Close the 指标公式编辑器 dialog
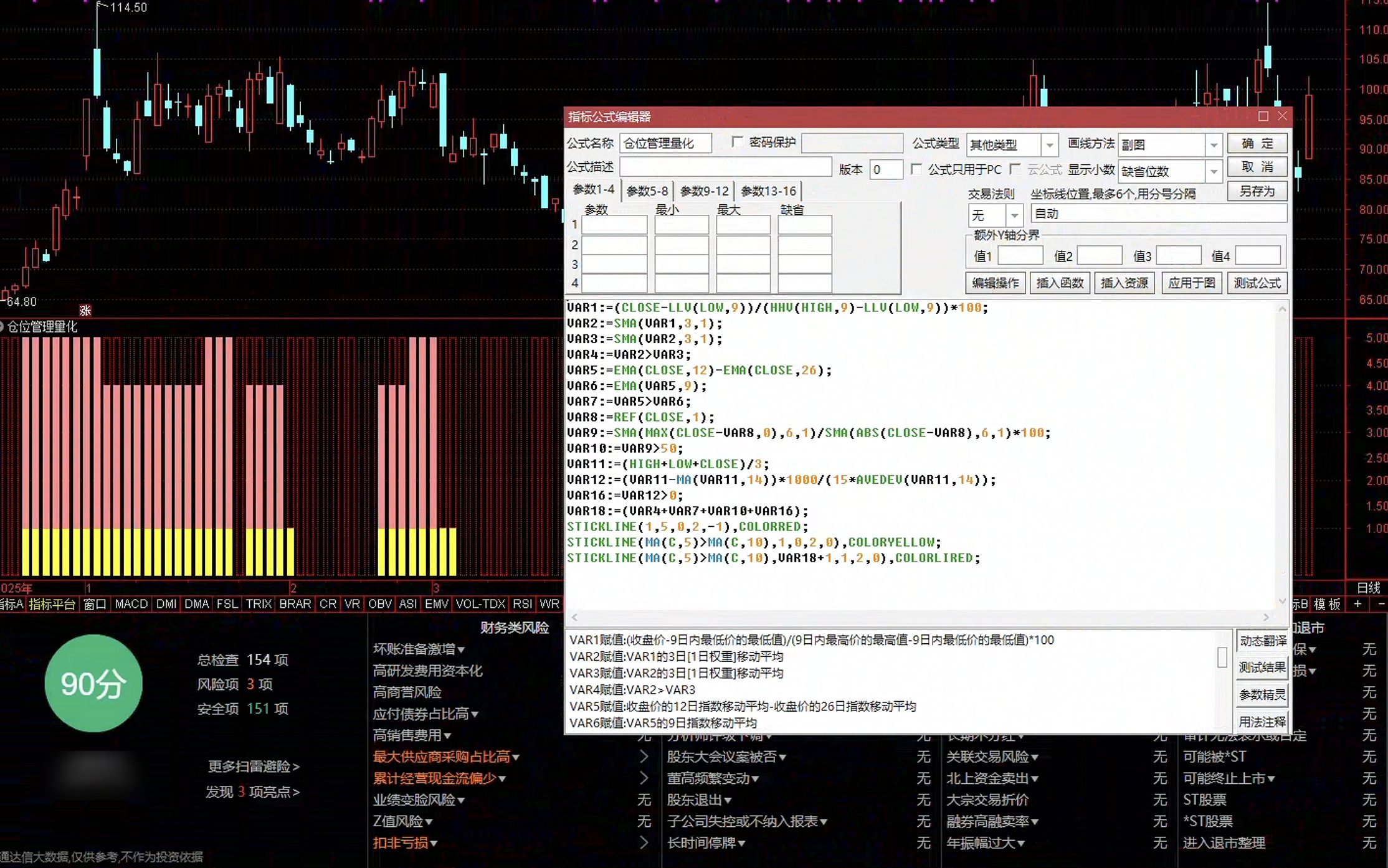 (1282, 116)
